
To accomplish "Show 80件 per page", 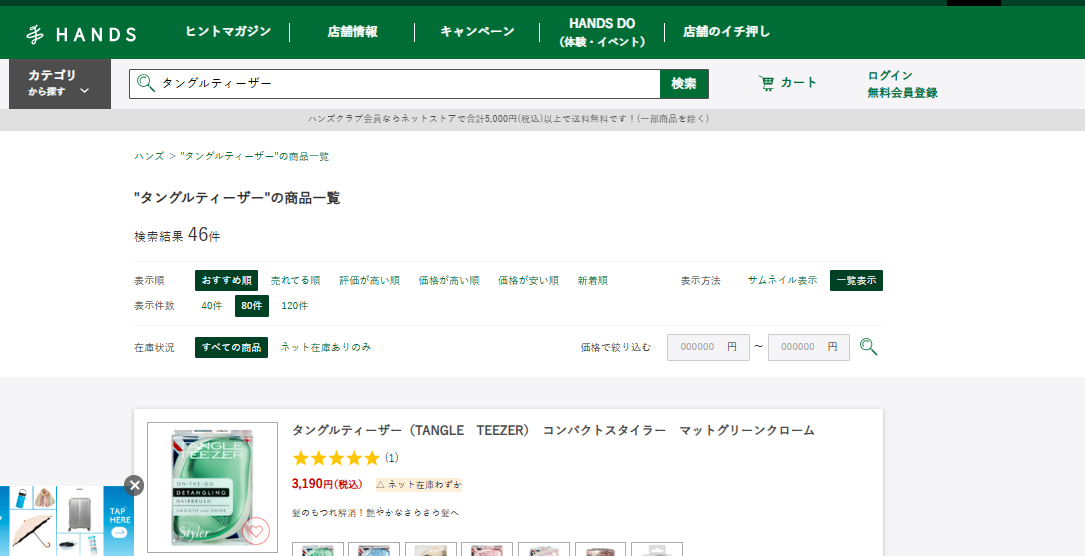I will [252, 306].
